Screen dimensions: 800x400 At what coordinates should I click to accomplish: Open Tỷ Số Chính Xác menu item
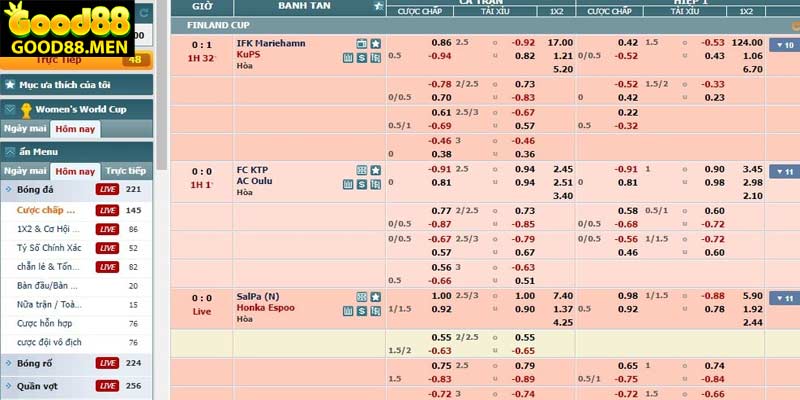point(49,248)
